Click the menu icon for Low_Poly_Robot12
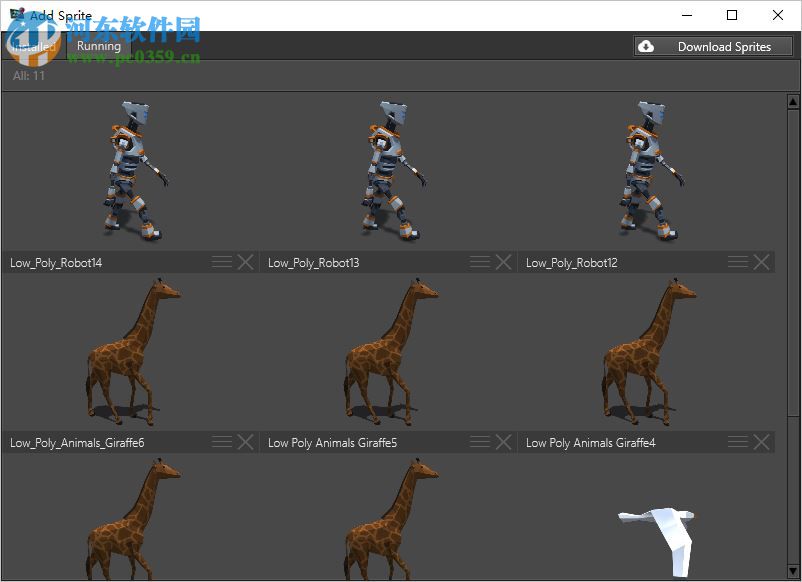 coord(738,262)
